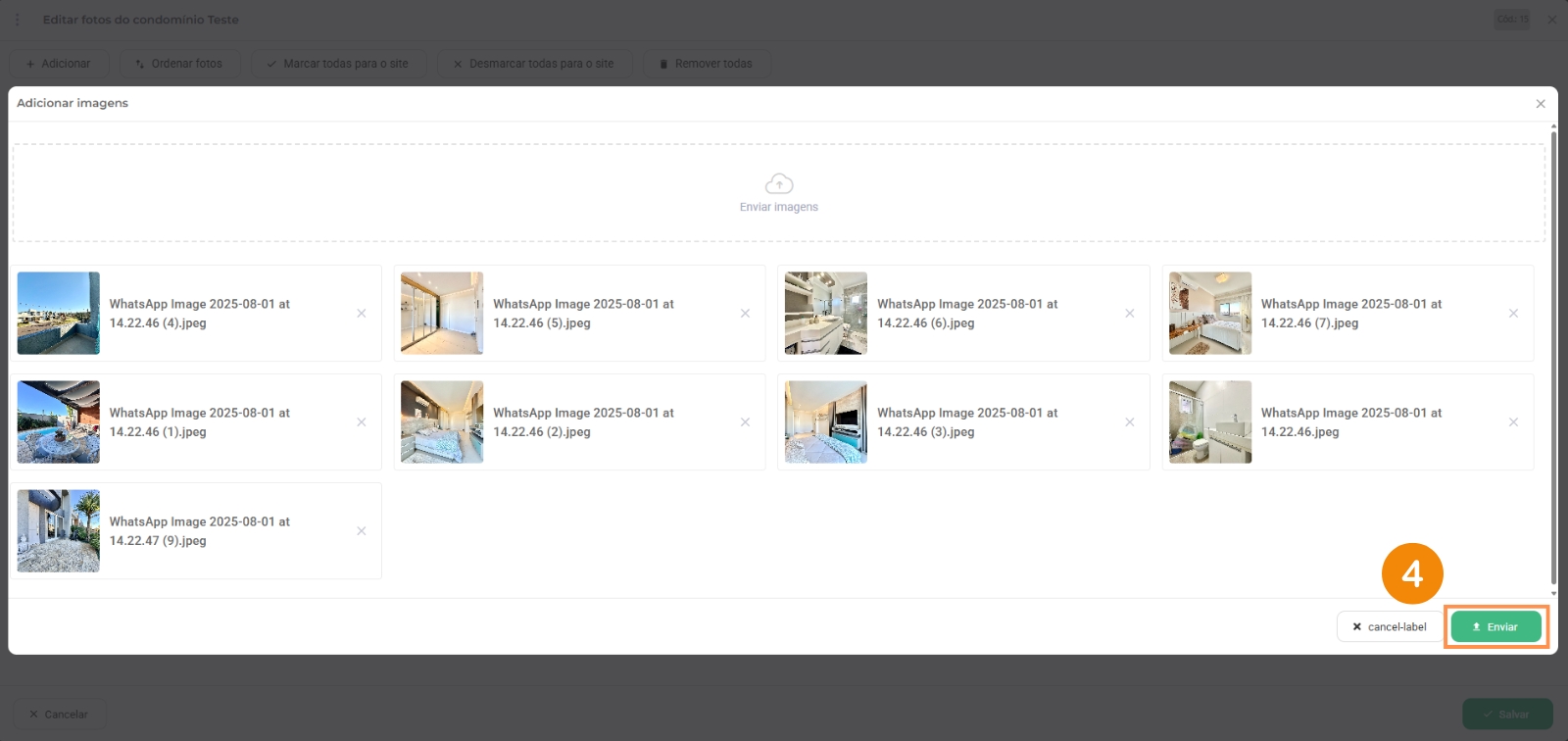Close the Adicionar imagens dialog
This screenshot has height=741, width=1568.
(1541, 104)
